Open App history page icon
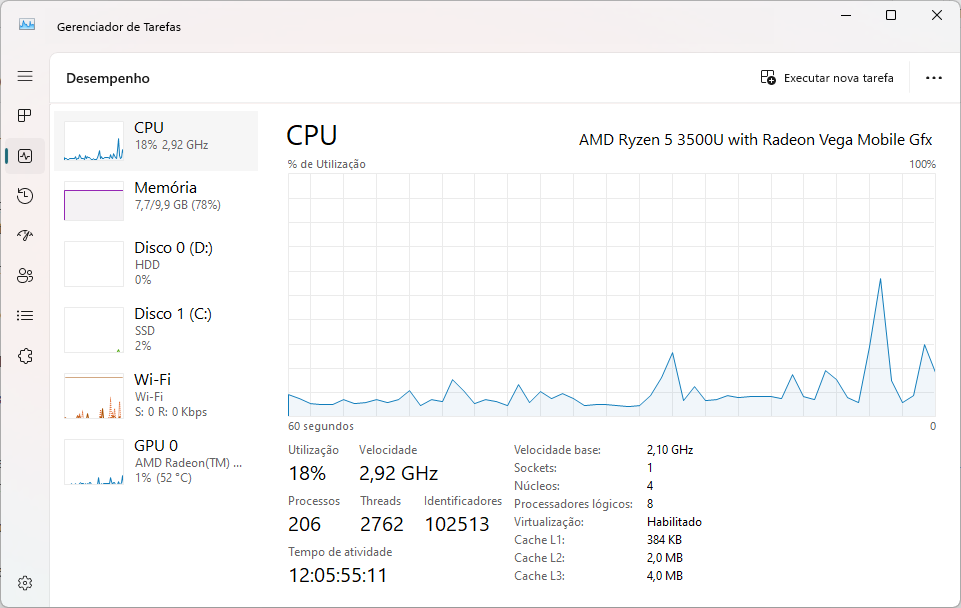 pyautogui.click(x=25, y=196)
